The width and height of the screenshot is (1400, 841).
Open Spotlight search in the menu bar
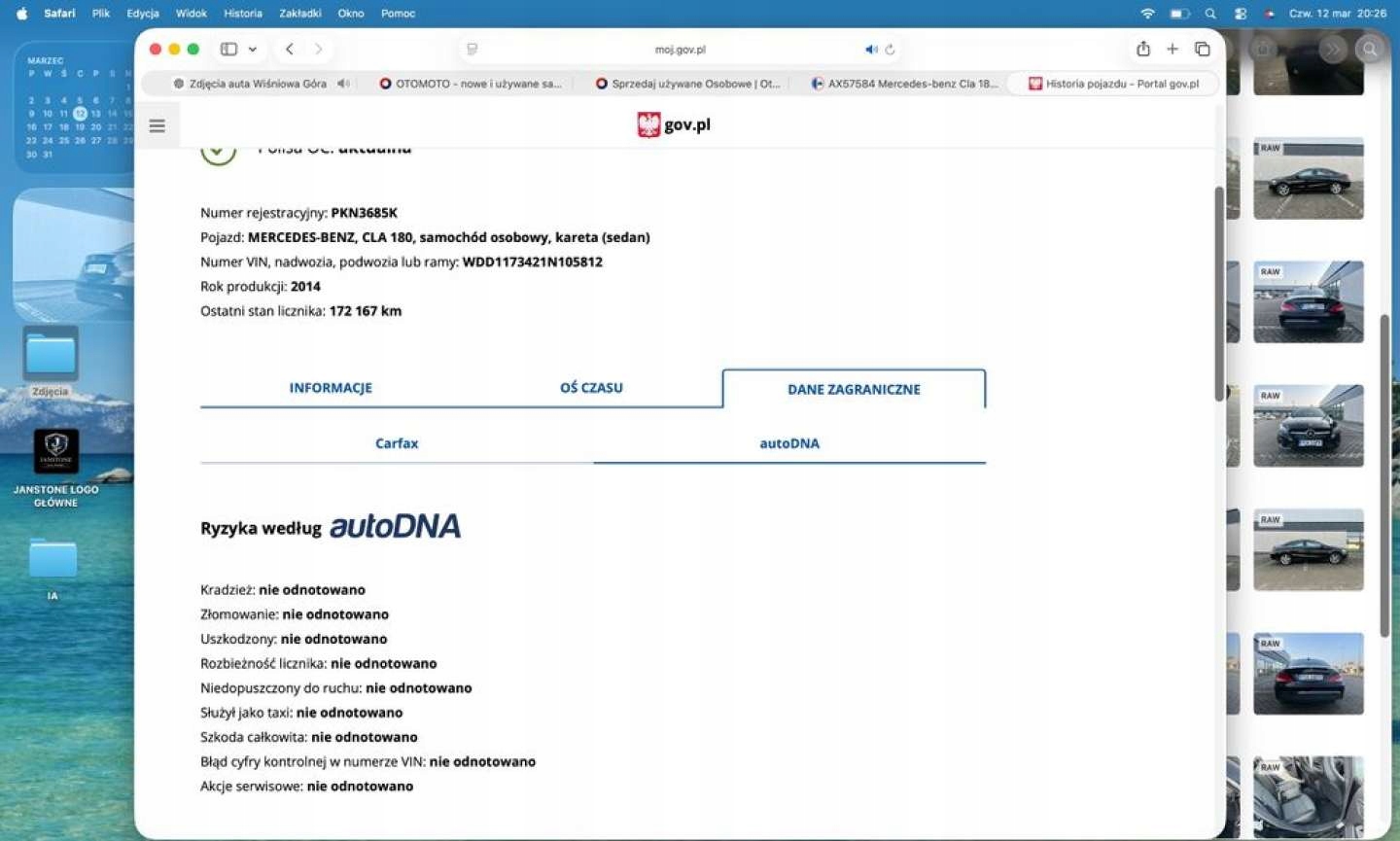pos(1210,14)
